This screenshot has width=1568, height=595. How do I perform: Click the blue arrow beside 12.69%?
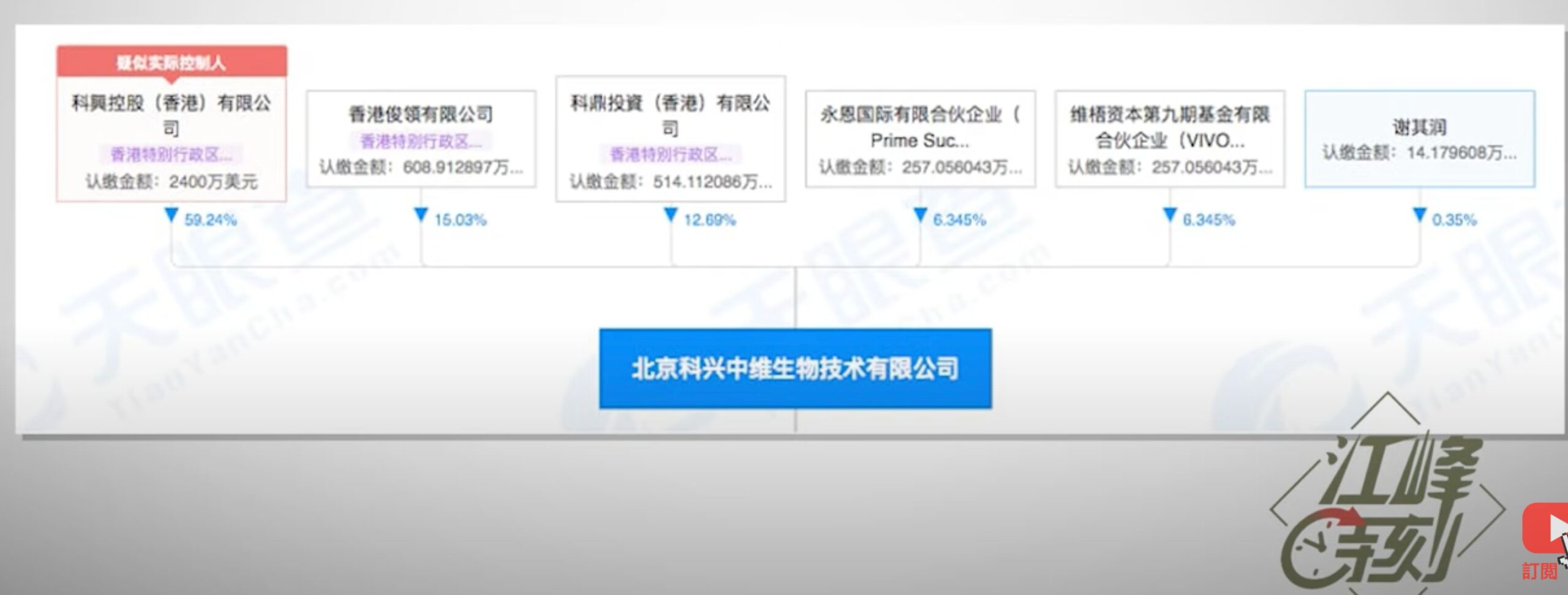pyautogui.click(x=671, y=215)
